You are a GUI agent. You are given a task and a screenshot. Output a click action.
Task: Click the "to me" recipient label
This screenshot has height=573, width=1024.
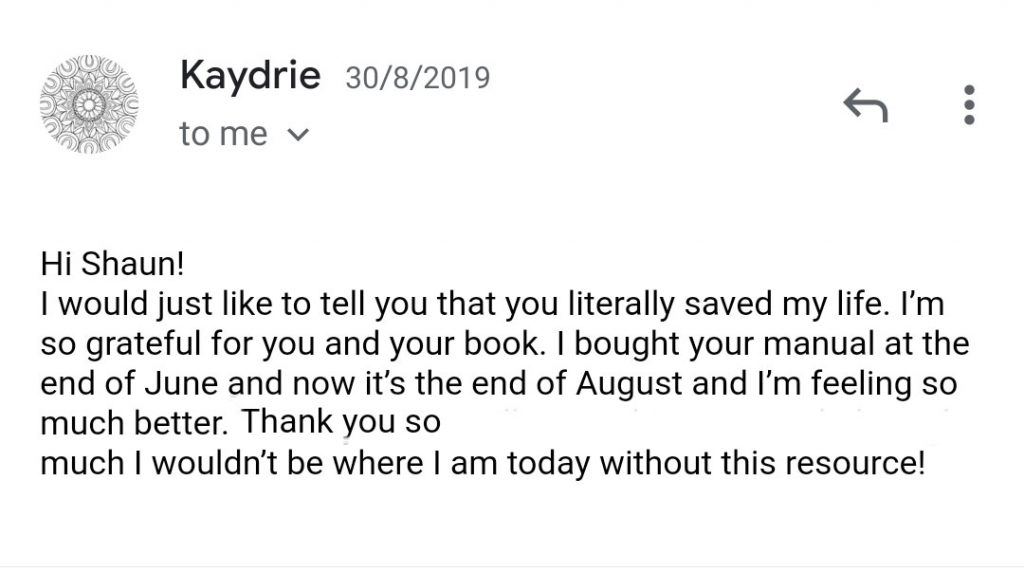click(223, 134)
